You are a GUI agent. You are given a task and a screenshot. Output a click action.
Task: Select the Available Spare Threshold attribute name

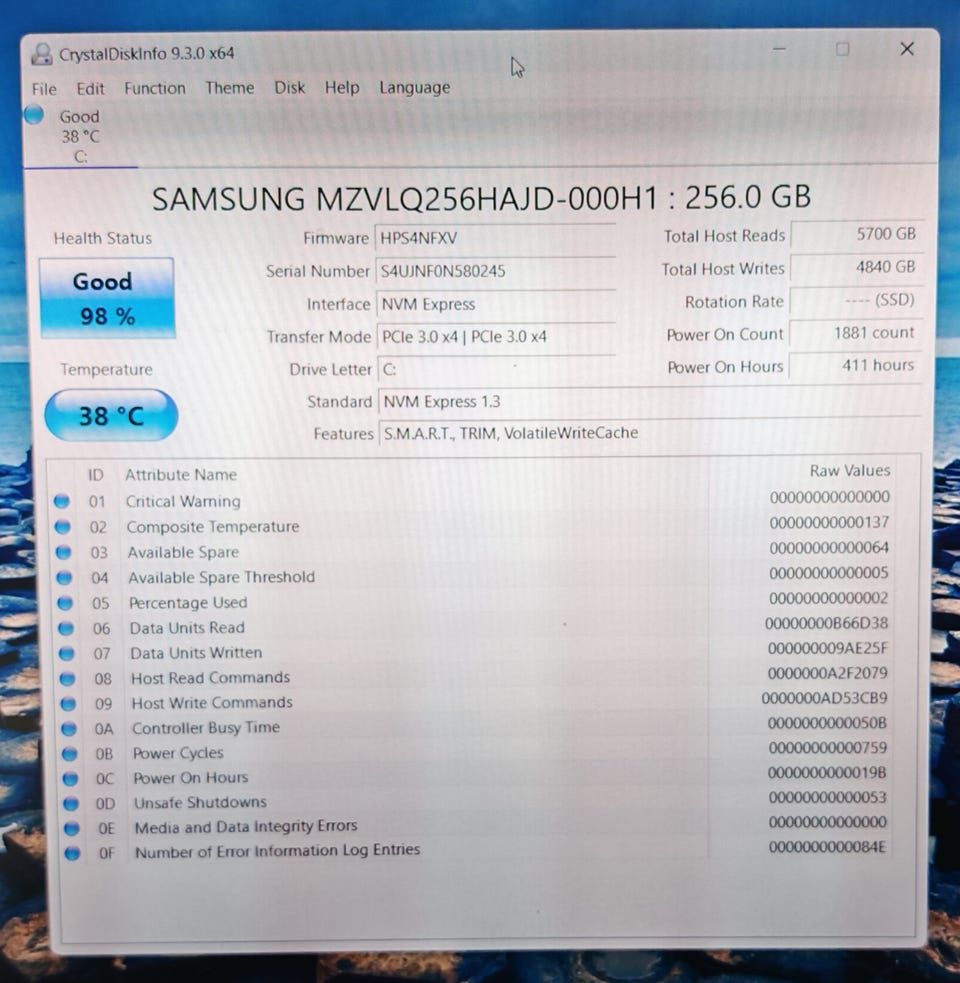point(222,577)
